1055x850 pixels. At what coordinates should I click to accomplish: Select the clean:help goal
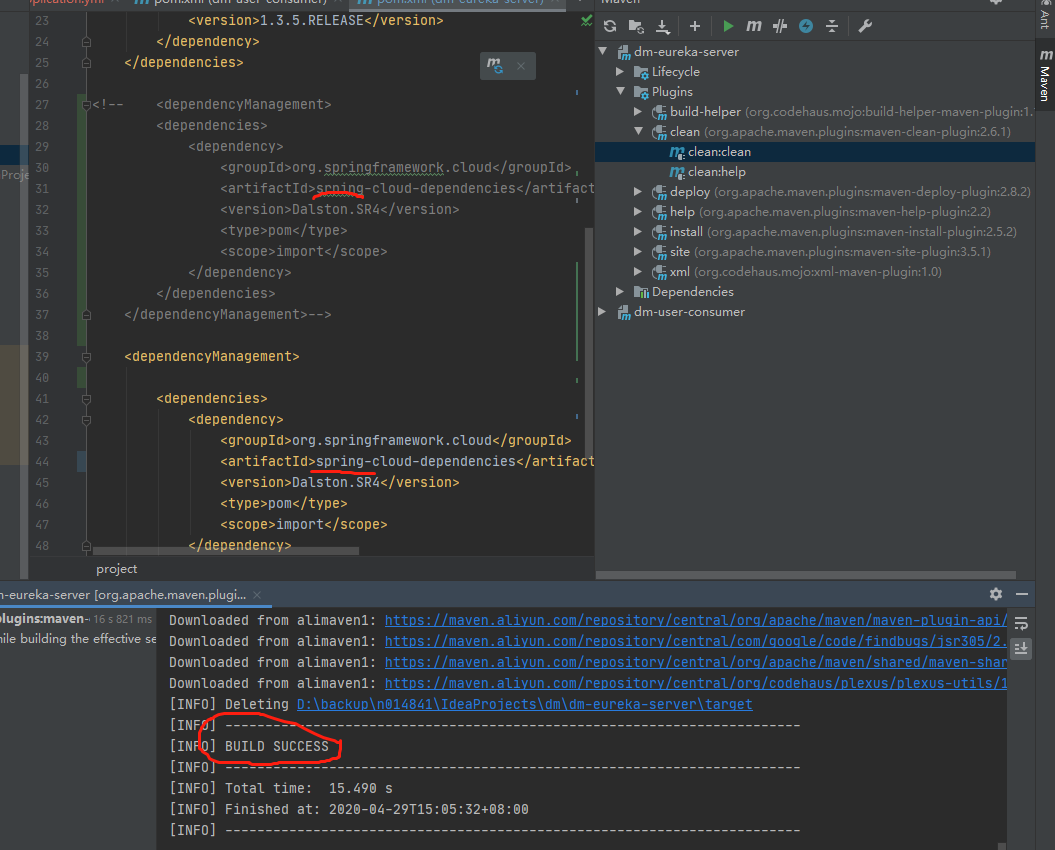(717, 172)
